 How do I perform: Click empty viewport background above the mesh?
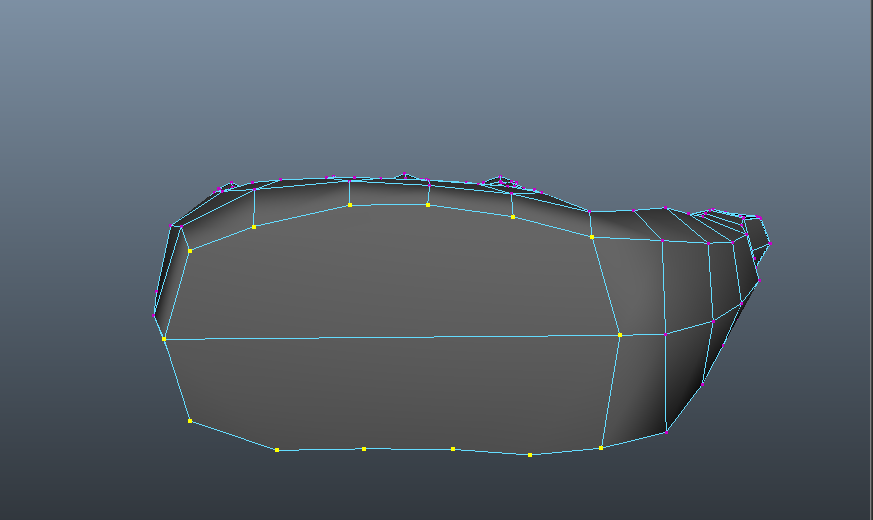click(430, 80)
